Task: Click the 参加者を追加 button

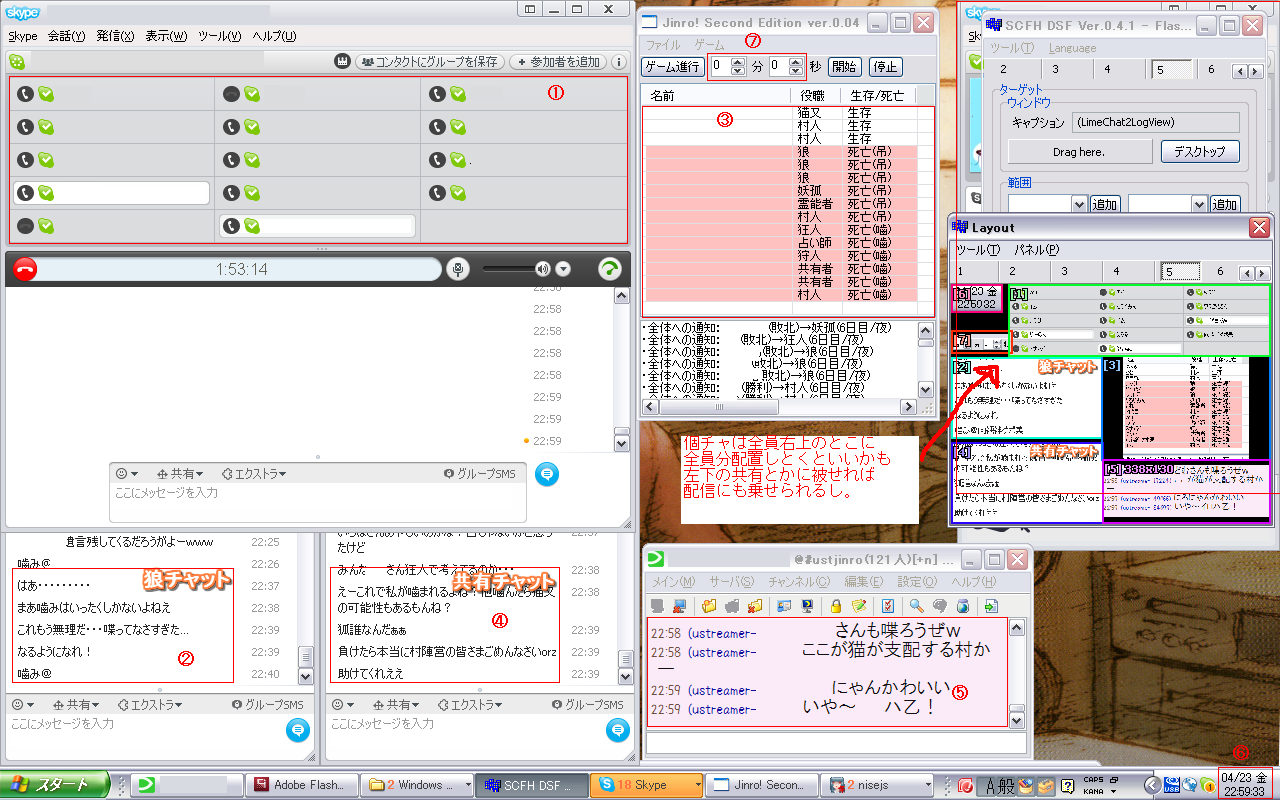Action: 559,62
